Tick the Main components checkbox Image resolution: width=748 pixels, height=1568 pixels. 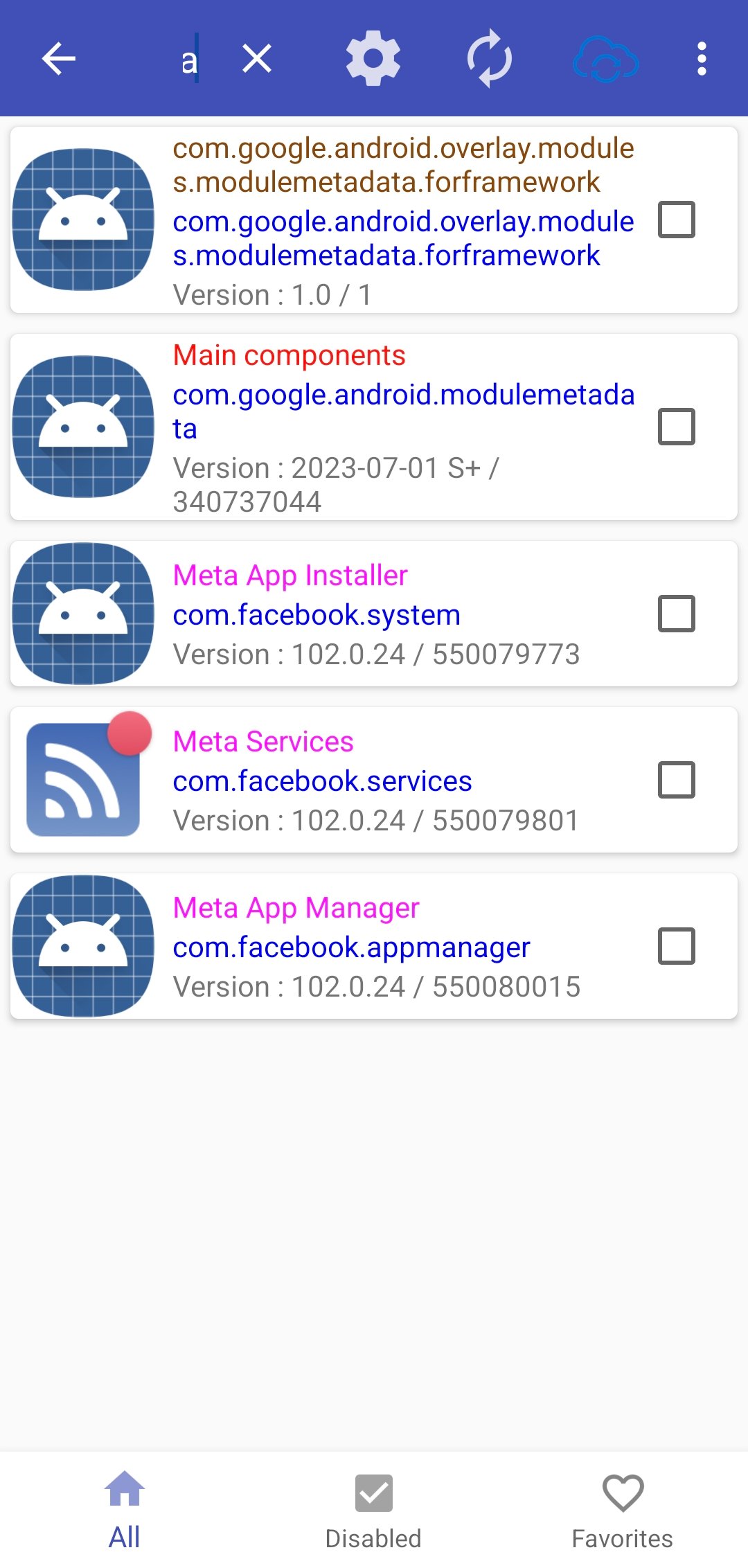click(677, 427)
